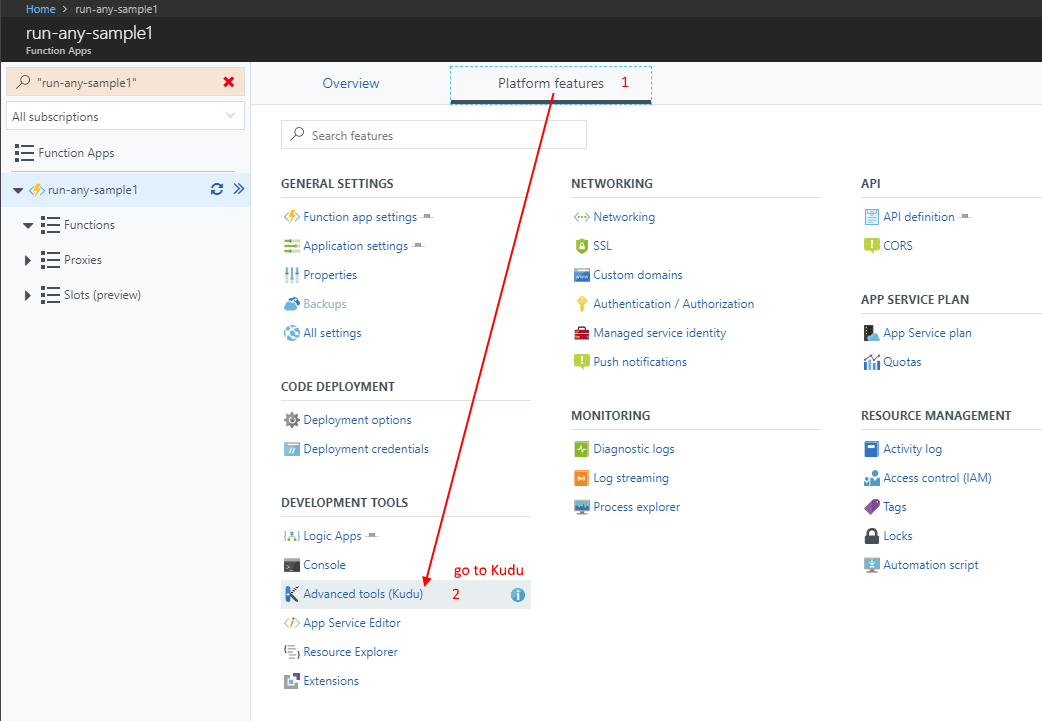Expand the Proxies tree node
Screen dimensions: 1042x721
tap(28, 260)
